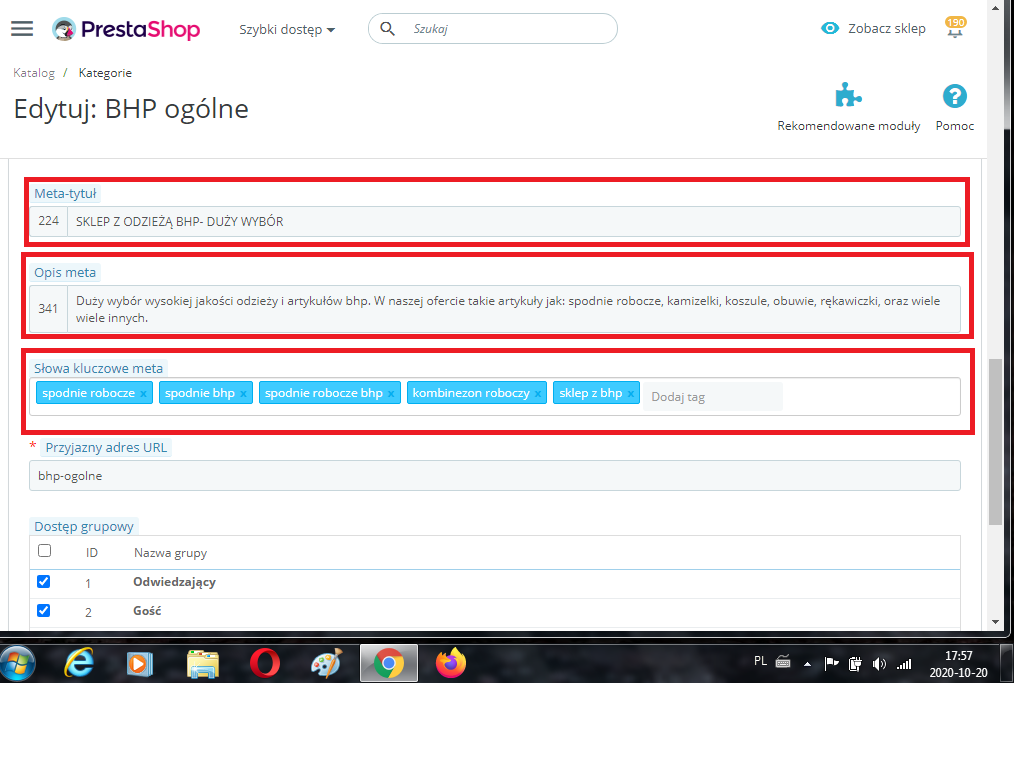This screenshot has height=768, width=1024.
Task: Remove the 'spodnie bhp' tag
Action: [243, 394]
